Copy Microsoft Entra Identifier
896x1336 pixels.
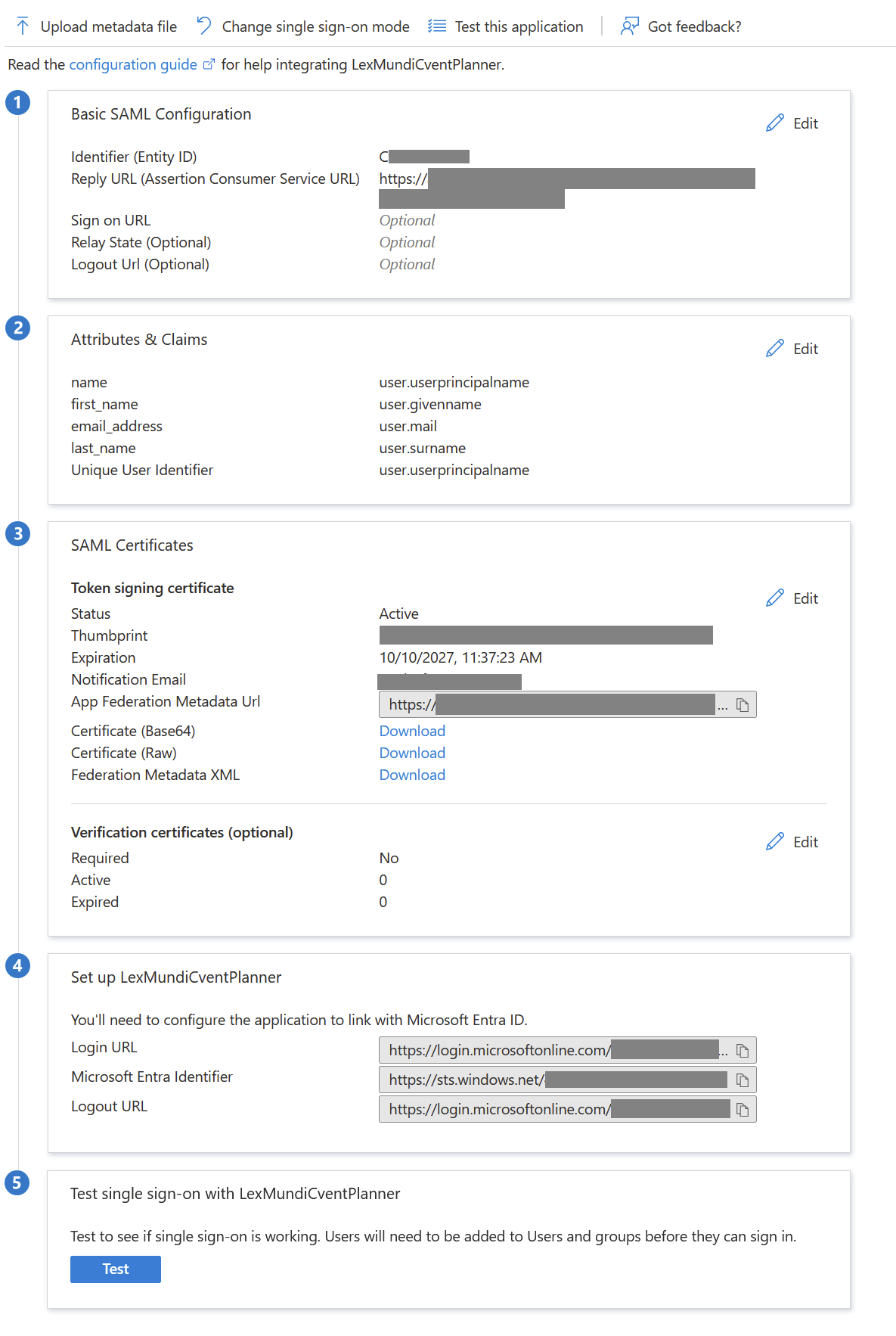click(743, 1080)
